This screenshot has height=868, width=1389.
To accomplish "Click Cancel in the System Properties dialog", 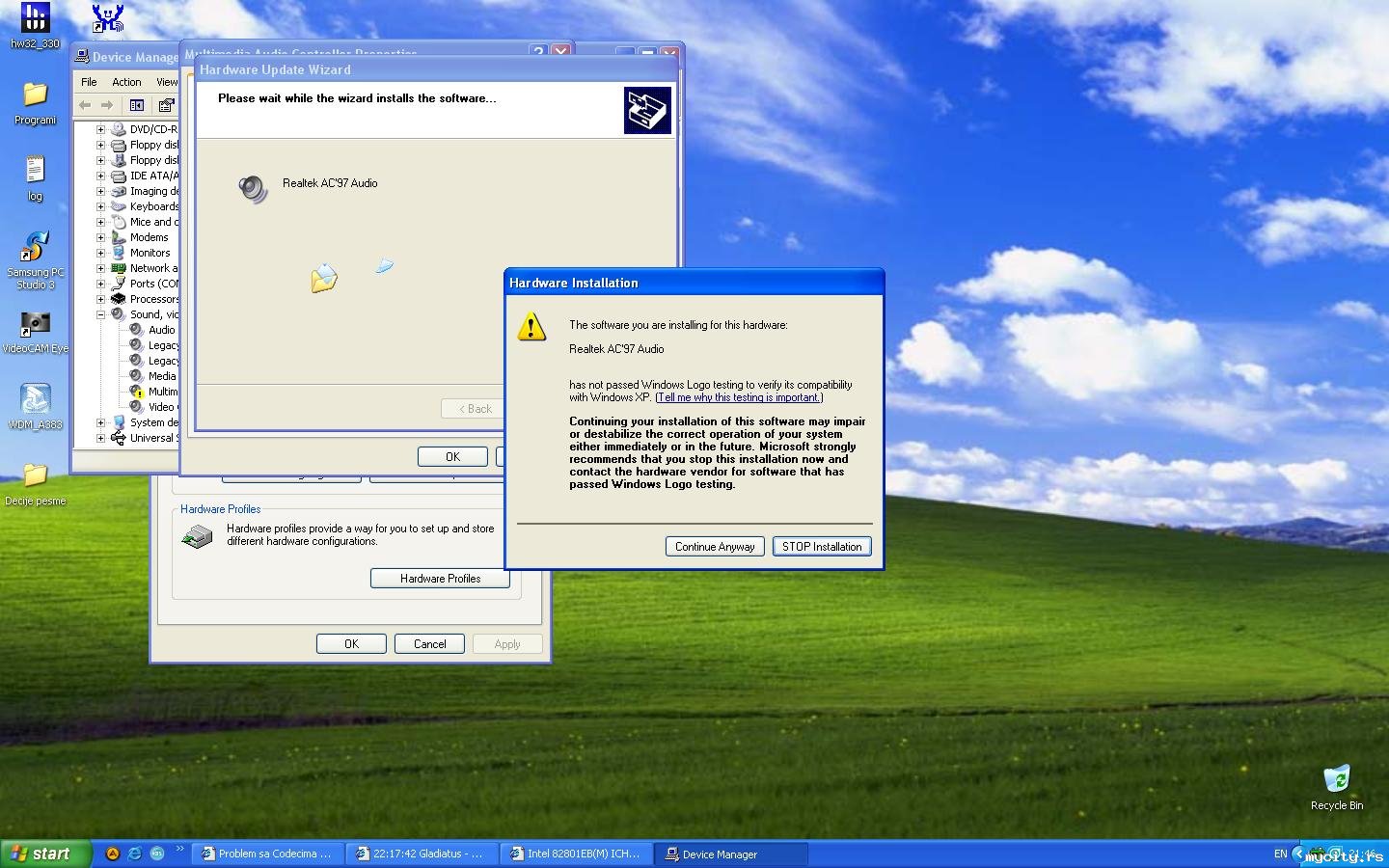I will (x=429, y=644).
